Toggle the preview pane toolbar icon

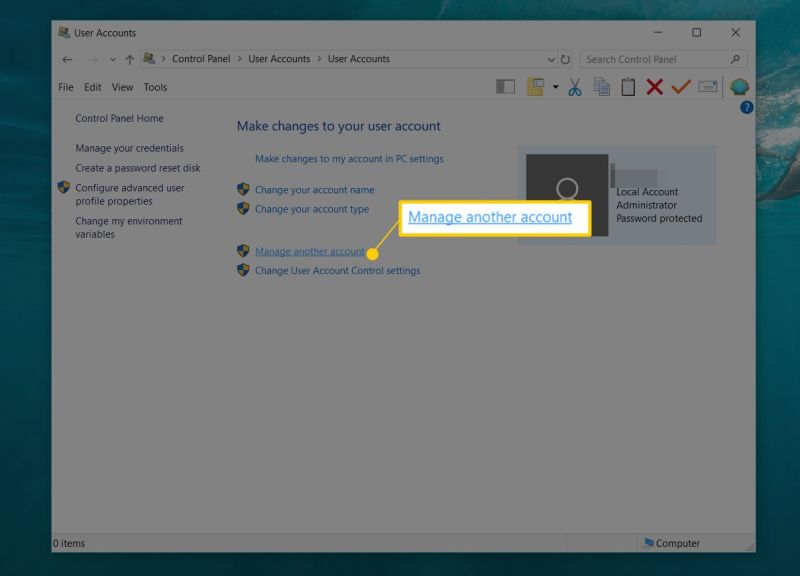point(506,87)
